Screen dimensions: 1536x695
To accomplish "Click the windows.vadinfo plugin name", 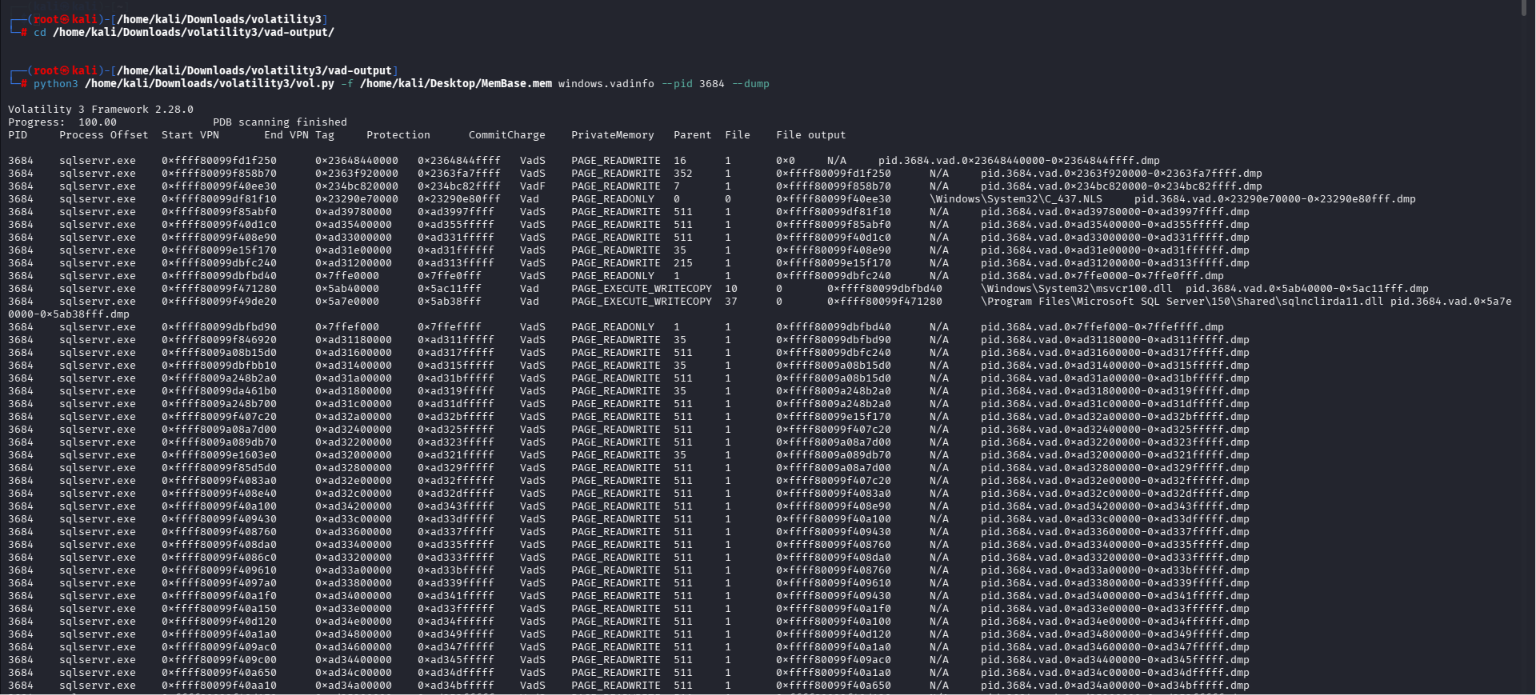I will (606, 83).
